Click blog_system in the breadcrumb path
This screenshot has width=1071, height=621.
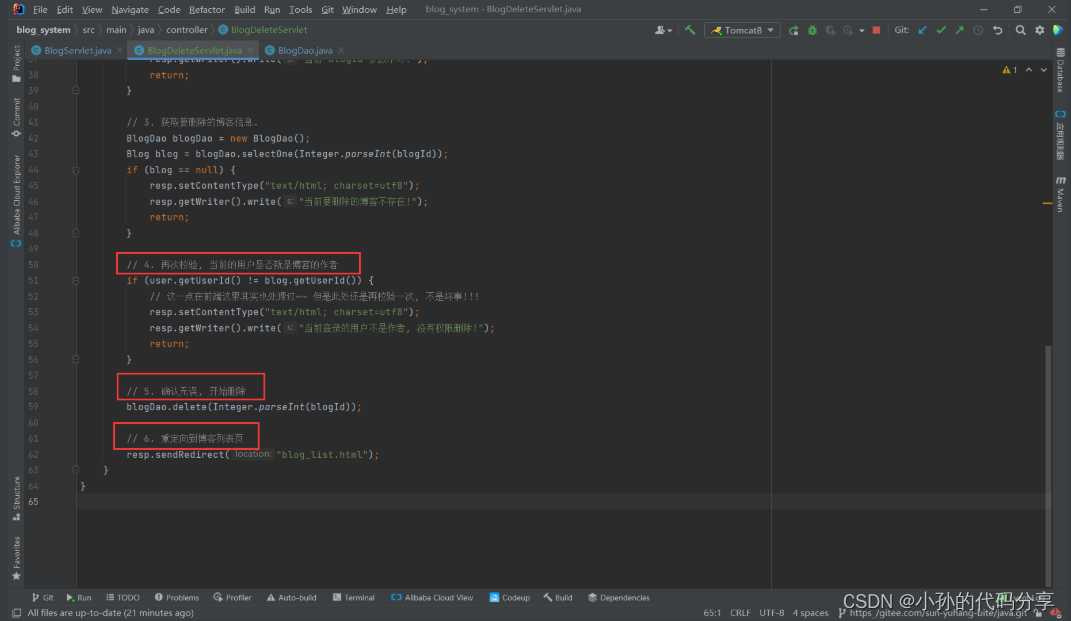tap(43, 30)
